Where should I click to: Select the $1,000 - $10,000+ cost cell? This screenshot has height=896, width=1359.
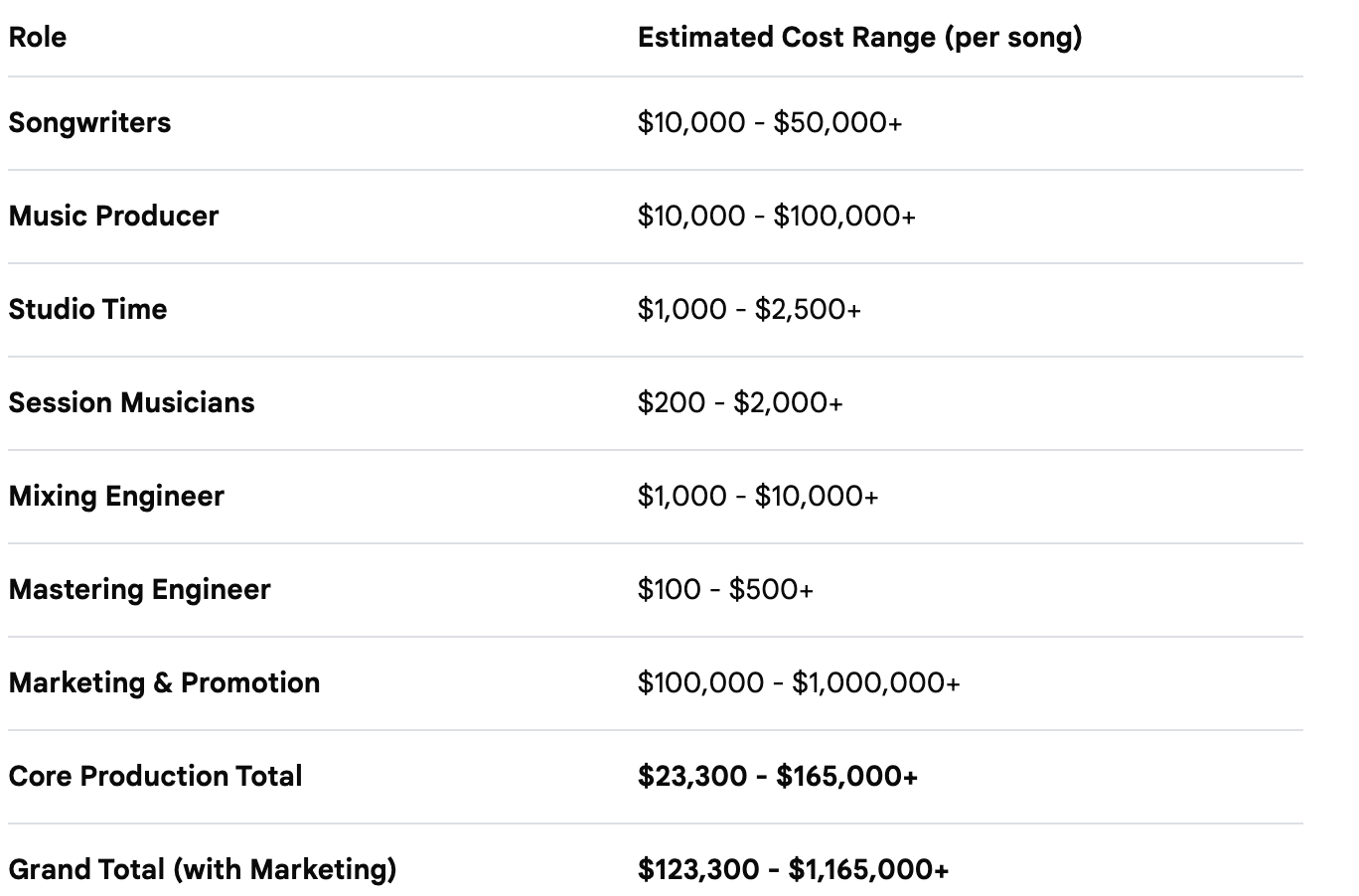click(x=758, y=497)
